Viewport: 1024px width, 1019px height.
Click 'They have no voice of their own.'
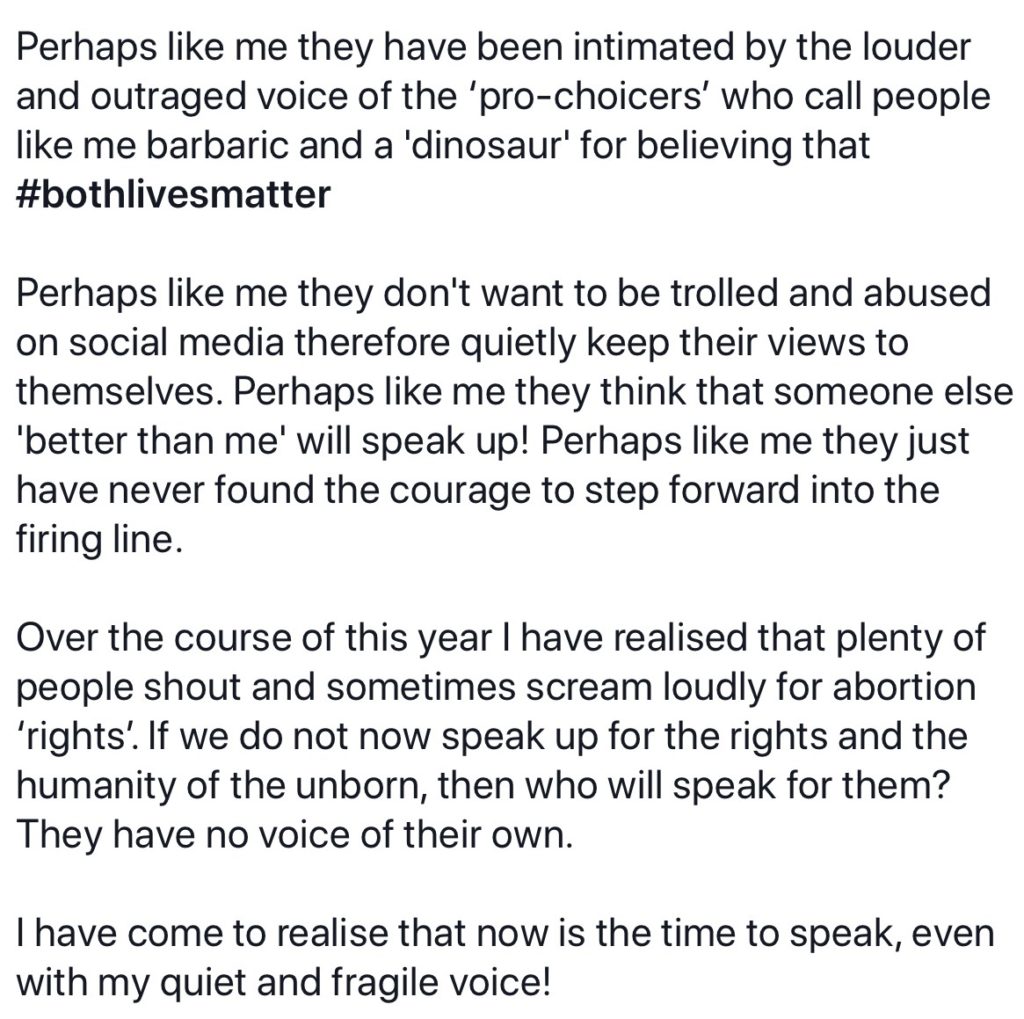(x=295, y=835)
